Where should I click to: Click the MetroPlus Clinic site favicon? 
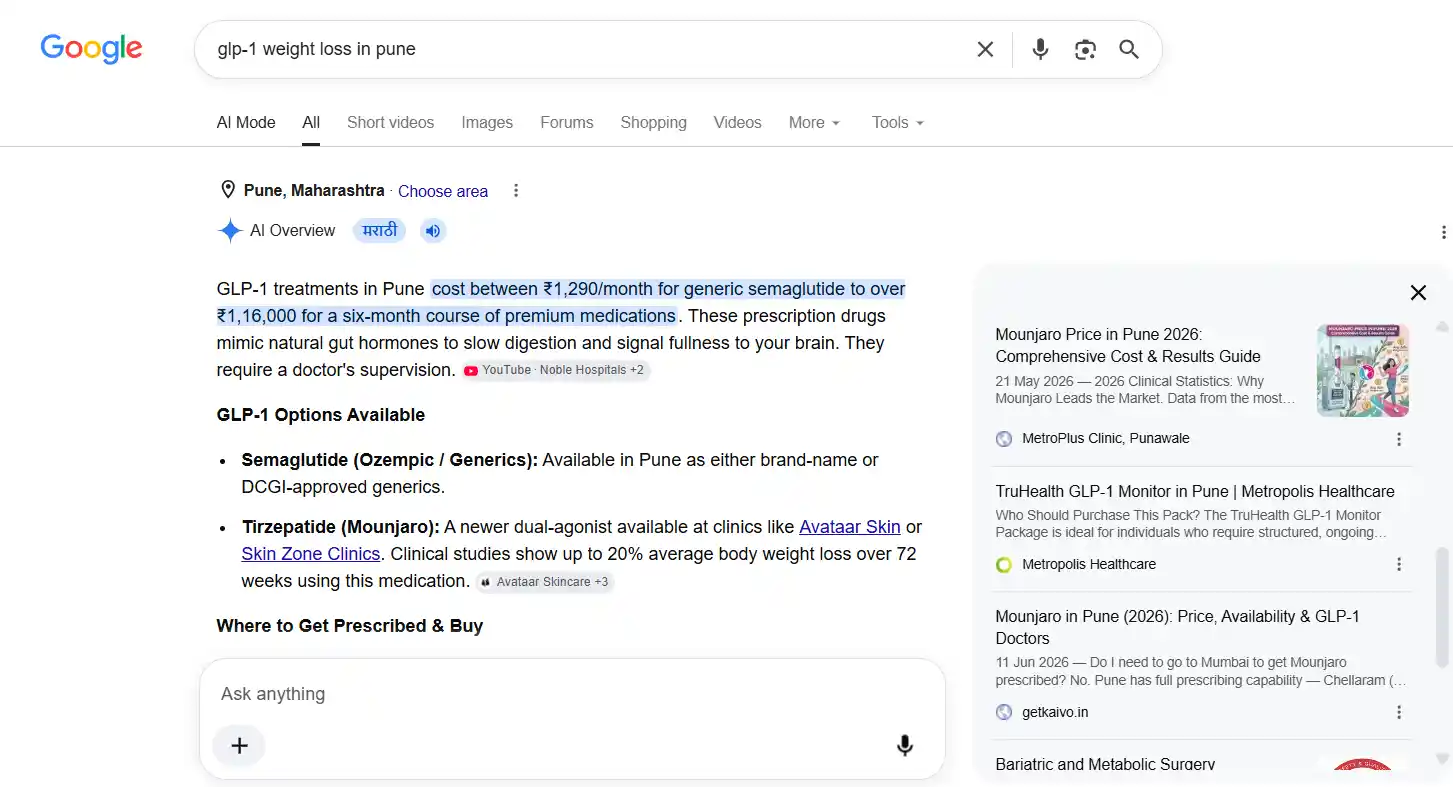pos(1004,439)
